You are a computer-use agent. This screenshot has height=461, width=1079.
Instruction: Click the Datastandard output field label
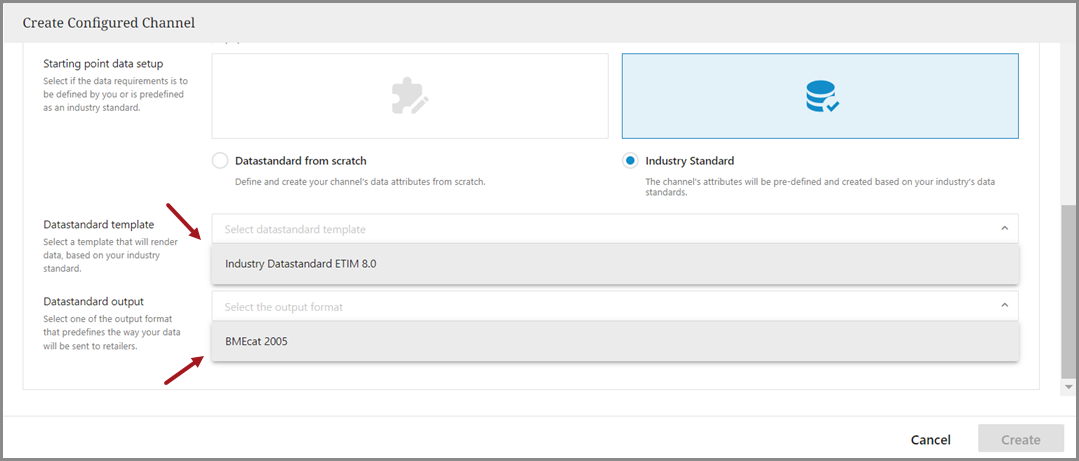click(94, 301)
